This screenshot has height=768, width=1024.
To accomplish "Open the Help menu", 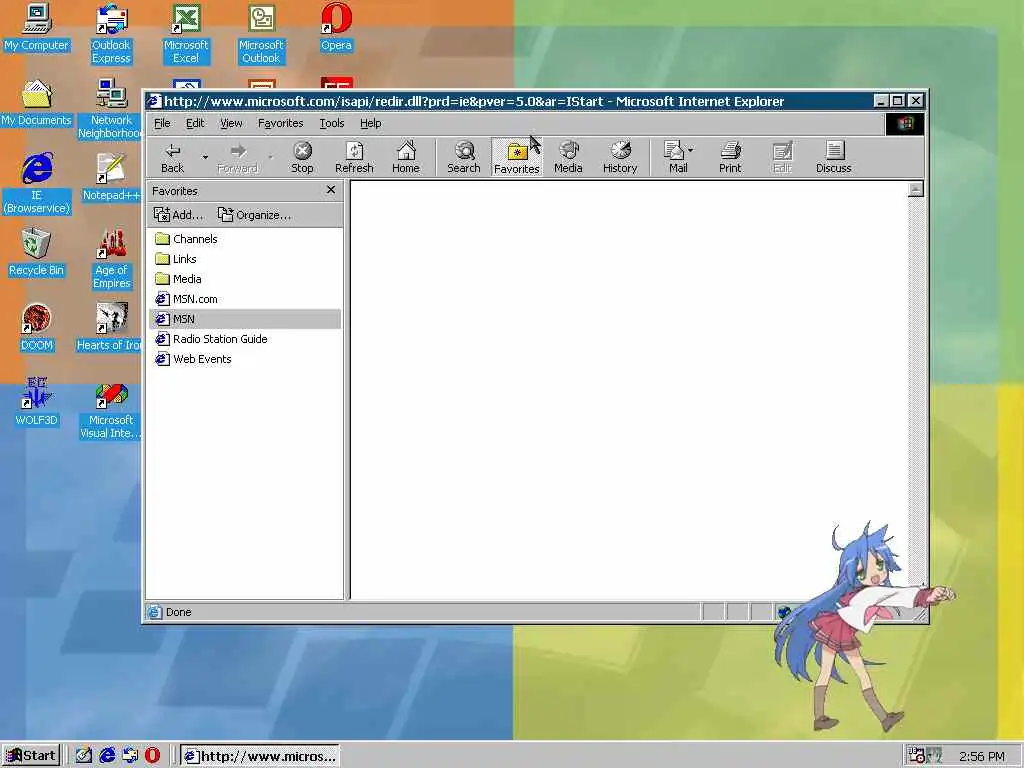I will point(370,123).
